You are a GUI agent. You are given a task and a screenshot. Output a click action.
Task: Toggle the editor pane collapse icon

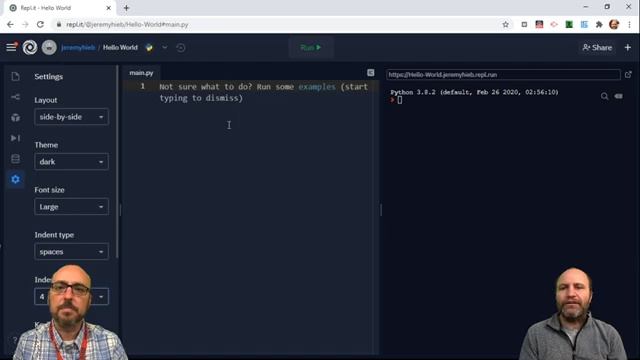click(371, 73)
